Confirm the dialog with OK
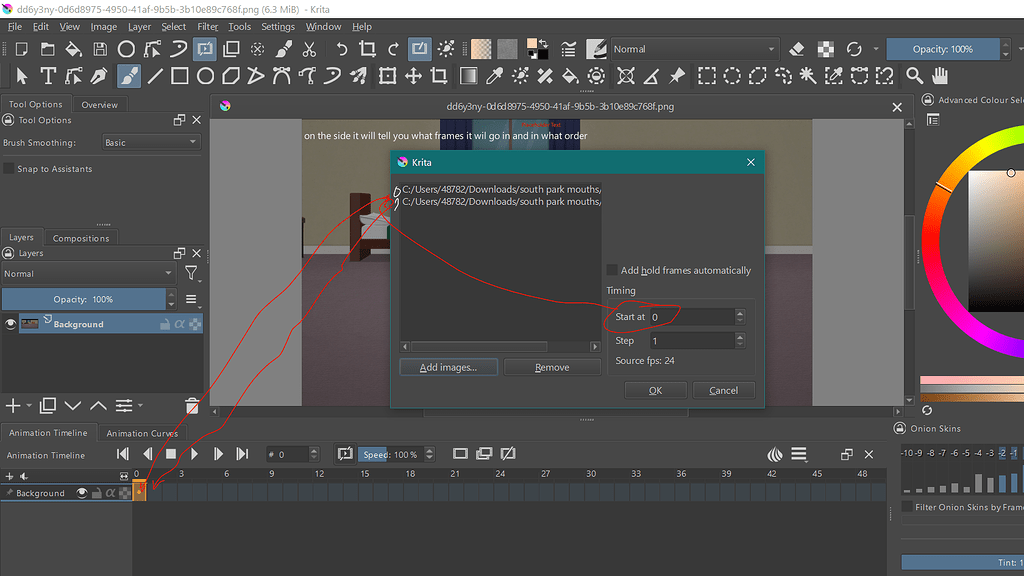 coord(655,390)
